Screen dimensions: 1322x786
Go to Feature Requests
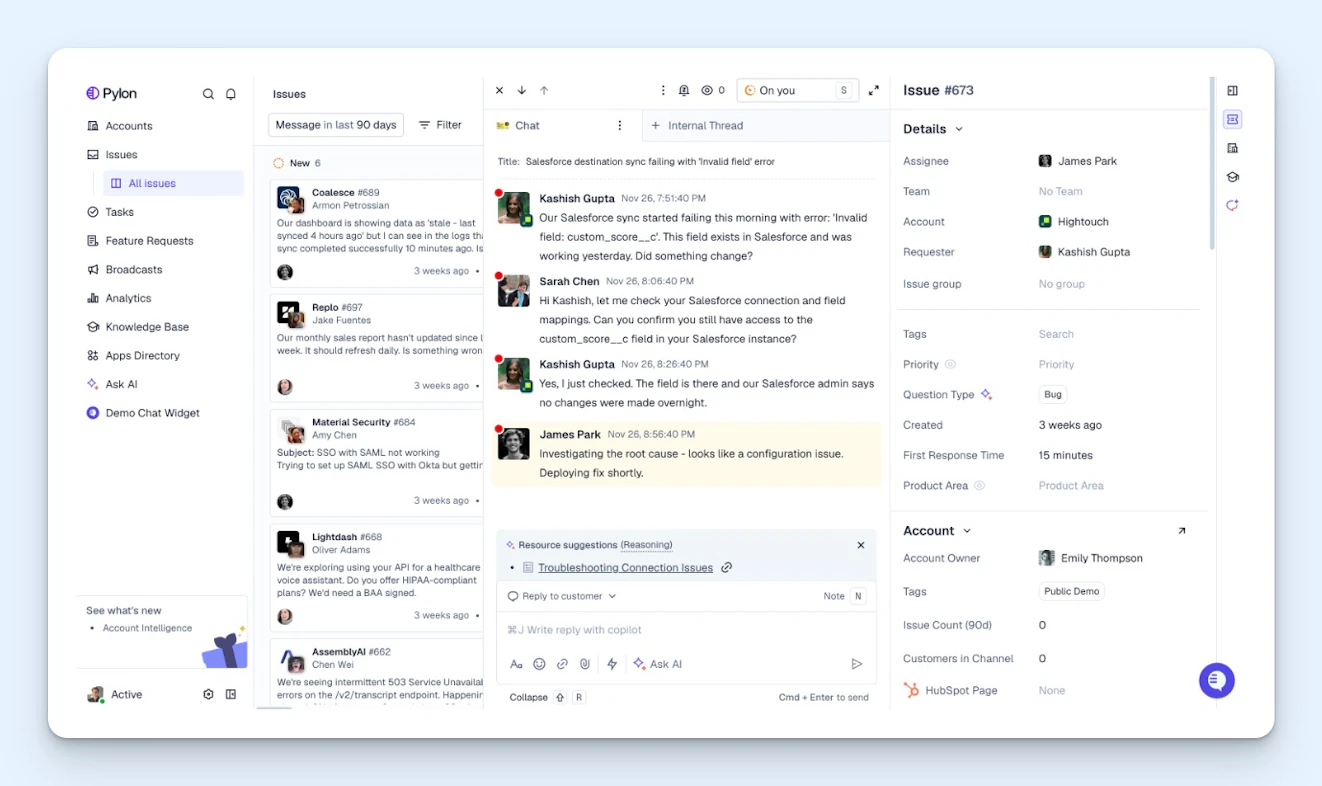coord(149,241)
